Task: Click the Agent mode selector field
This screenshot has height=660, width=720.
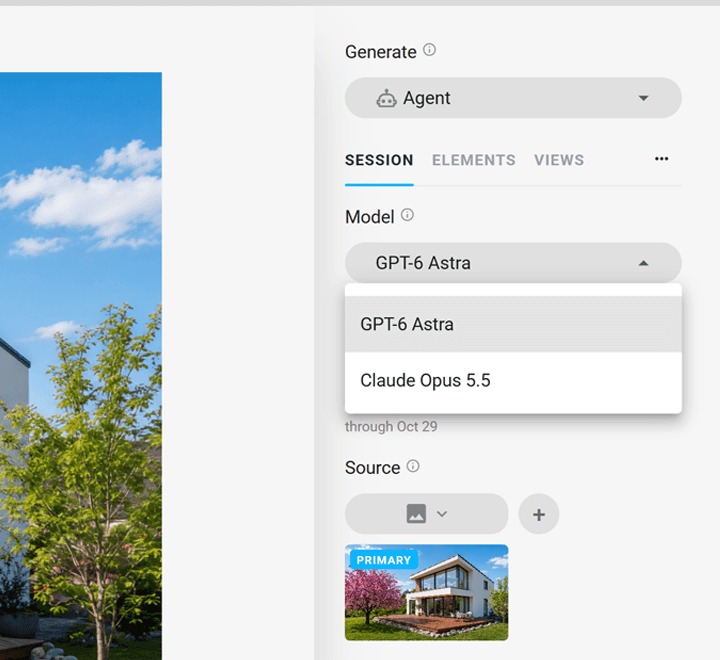Action: tap(513, 98)
